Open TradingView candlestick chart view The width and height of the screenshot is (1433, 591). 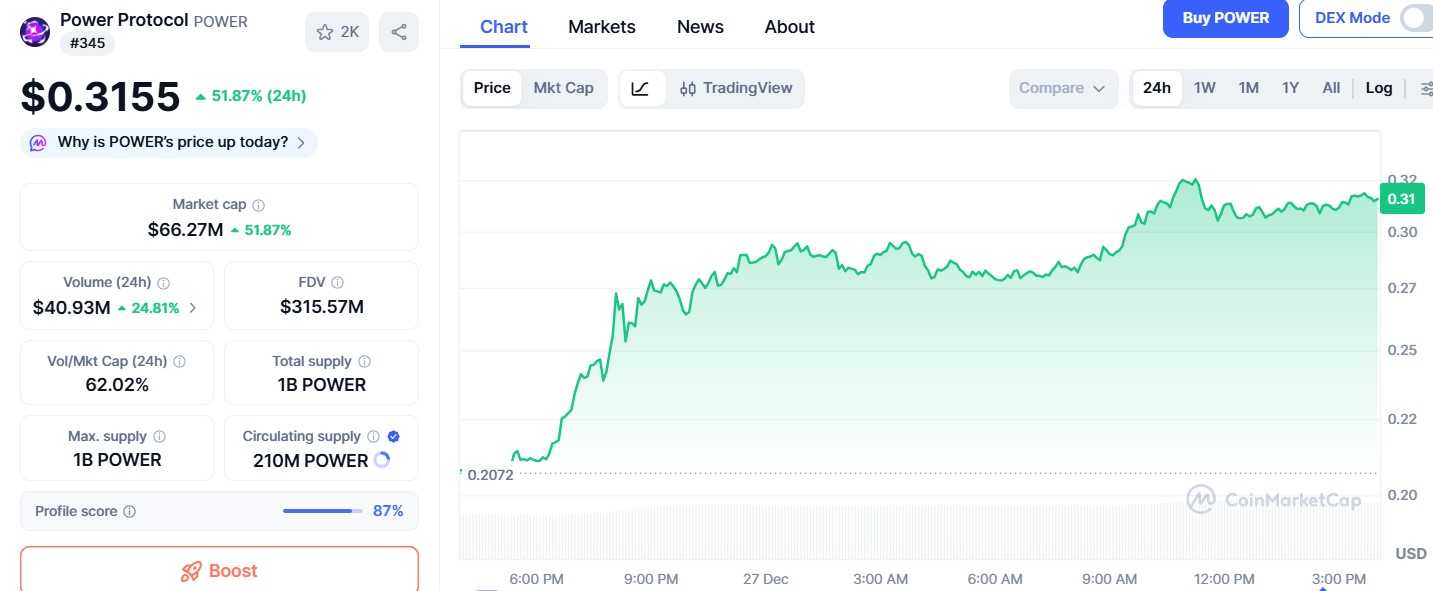point(736,88)
